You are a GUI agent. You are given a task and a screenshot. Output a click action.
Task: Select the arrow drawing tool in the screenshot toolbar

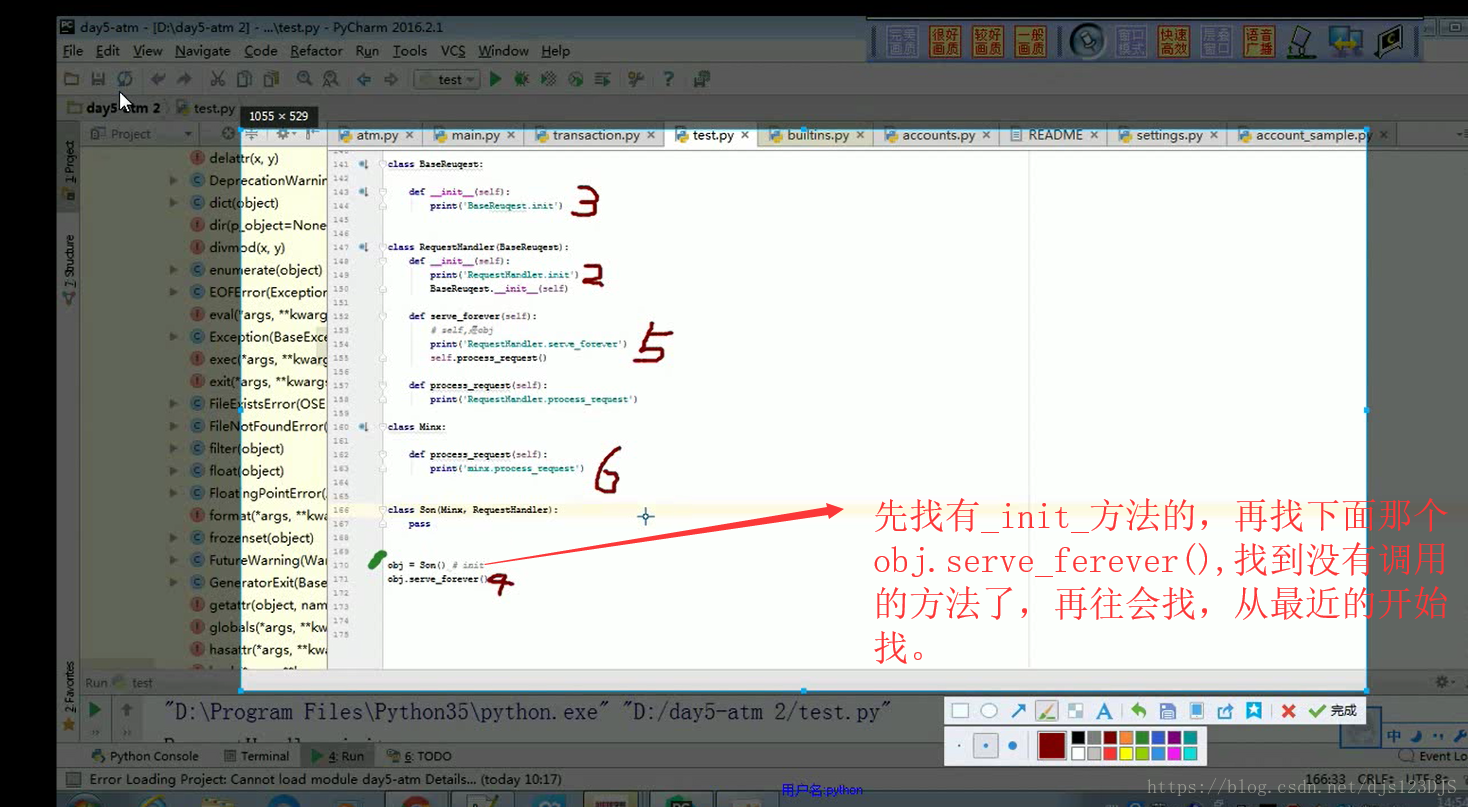coord(1018,711)
